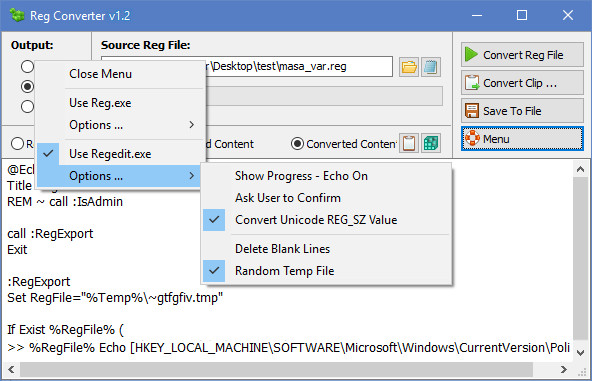
Task: Select the leftmost content radio button starting with R
Action: pyautogui.click(x=17, y=143)
